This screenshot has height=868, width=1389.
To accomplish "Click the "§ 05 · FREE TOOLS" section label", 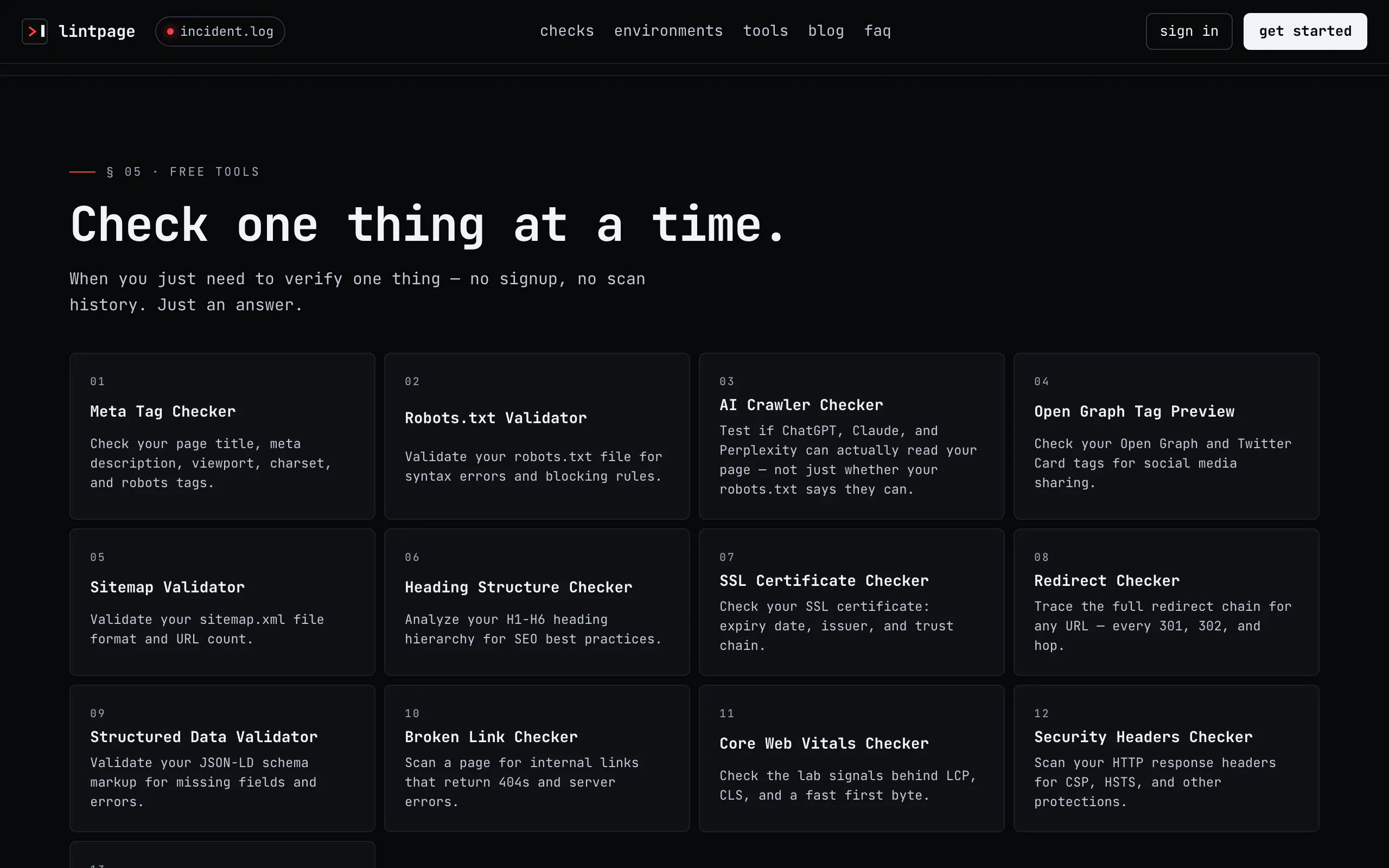I will 183,171.
